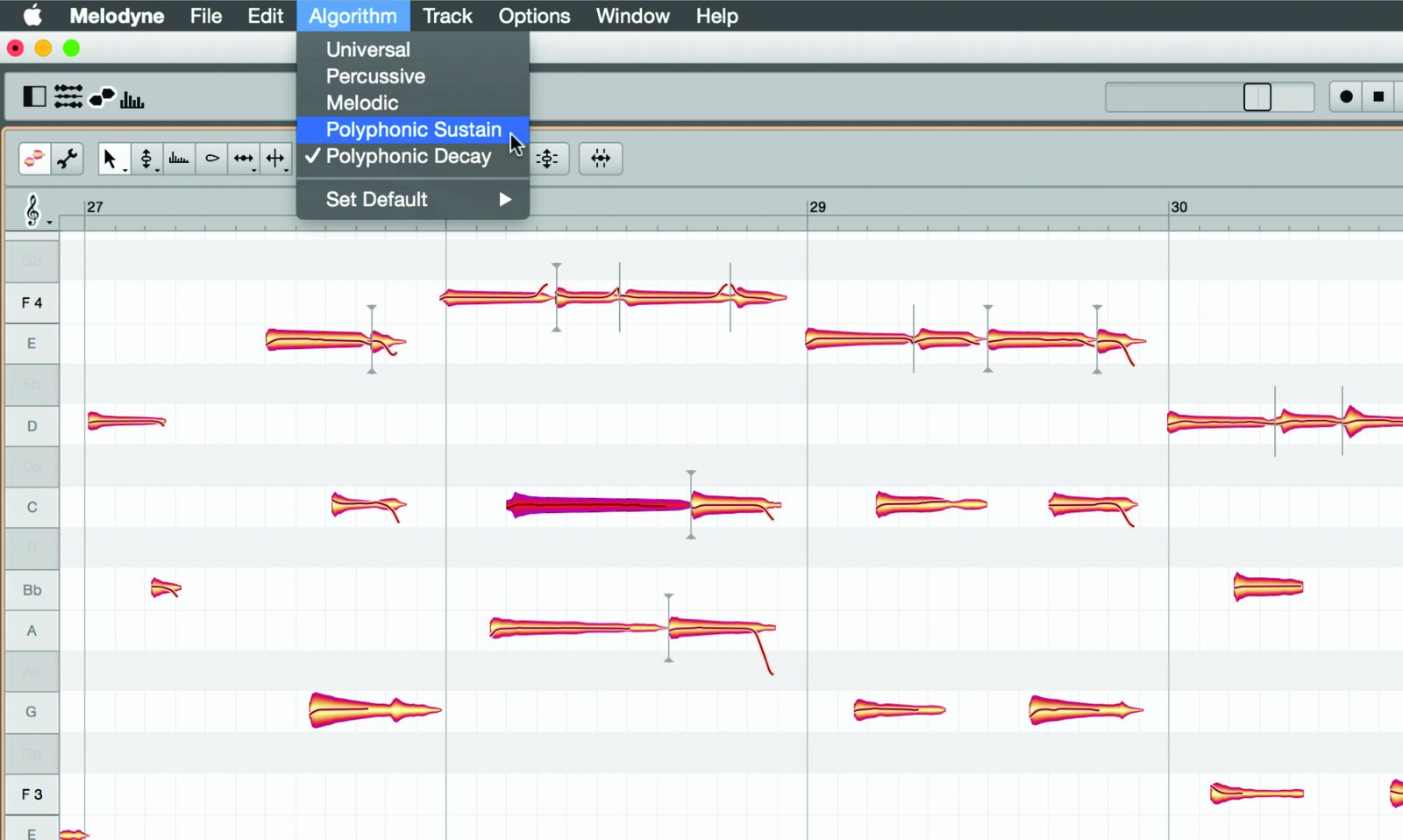Open the Edit menu
Viewport: 1403px width, 840px height.
point(265,16)
